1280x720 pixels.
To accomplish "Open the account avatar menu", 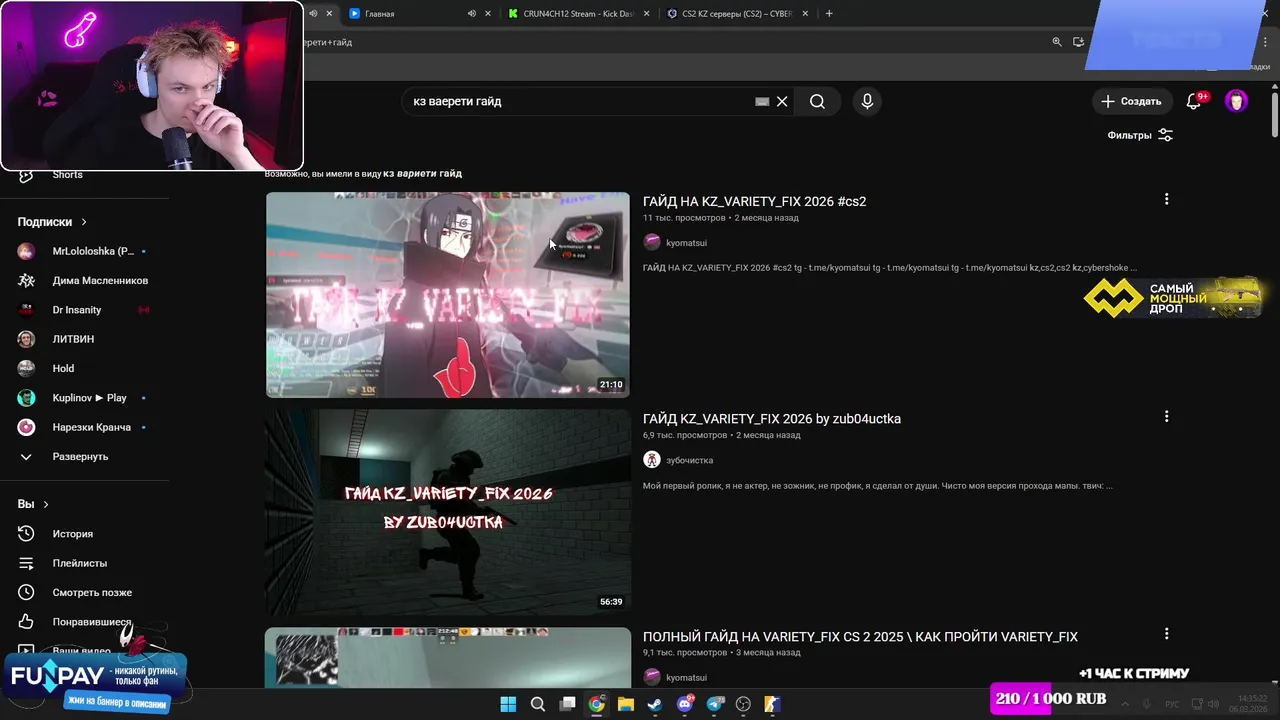I will 1236,101.
